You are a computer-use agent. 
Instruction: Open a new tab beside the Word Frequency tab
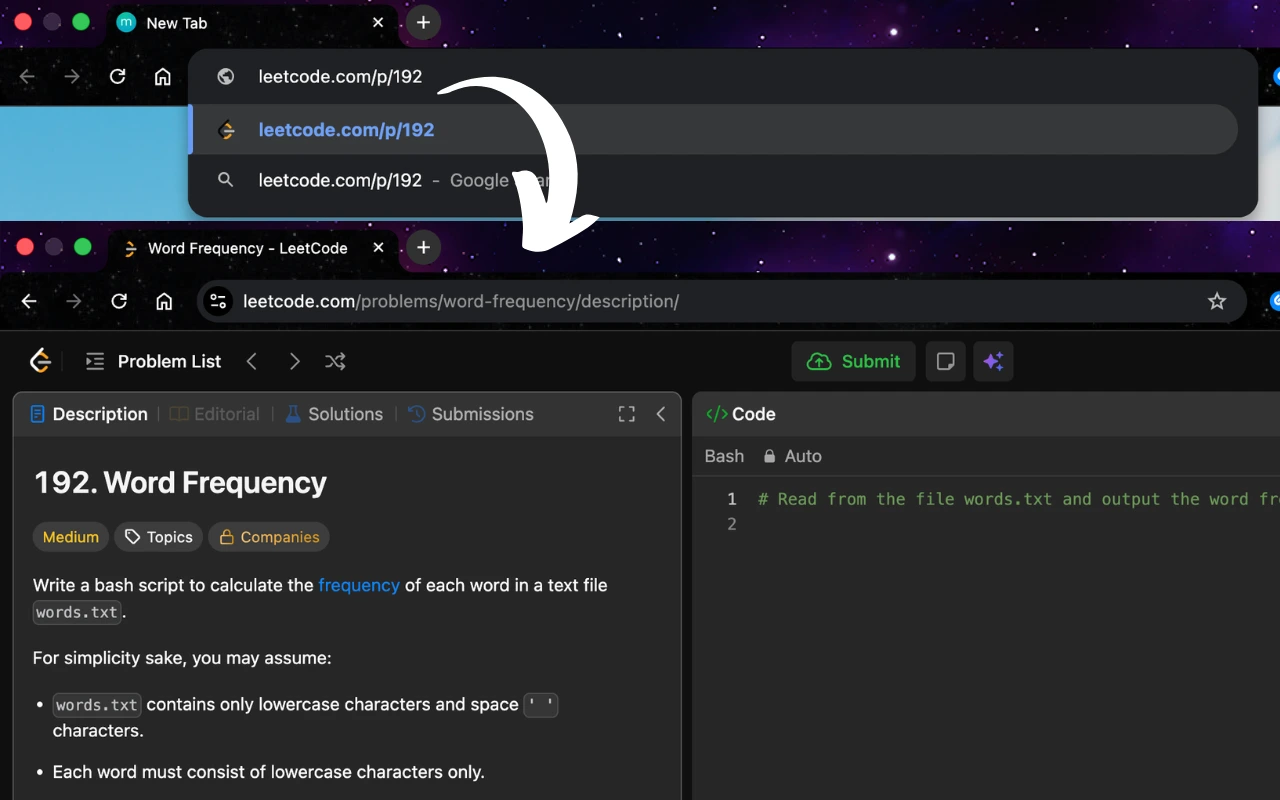[424, 248]
